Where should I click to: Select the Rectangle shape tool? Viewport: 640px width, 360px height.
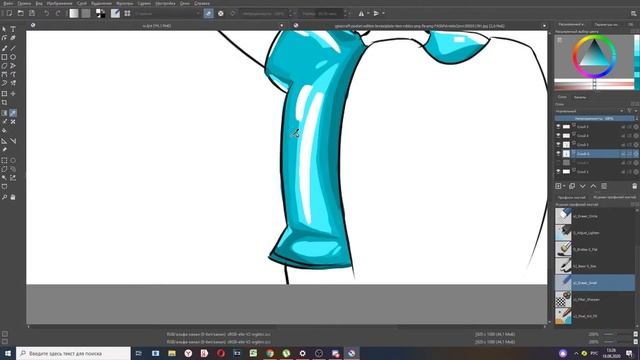pos(4,57)
